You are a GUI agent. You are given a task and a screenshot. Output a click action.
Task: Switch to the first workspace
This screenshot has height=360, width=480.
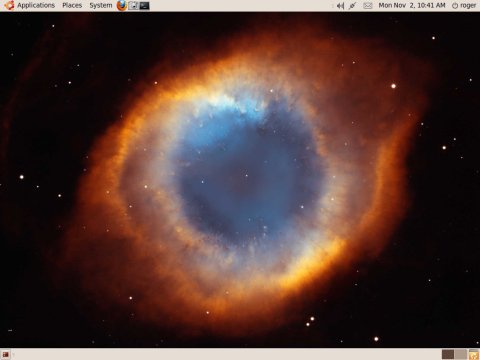[x=448, y=354]
